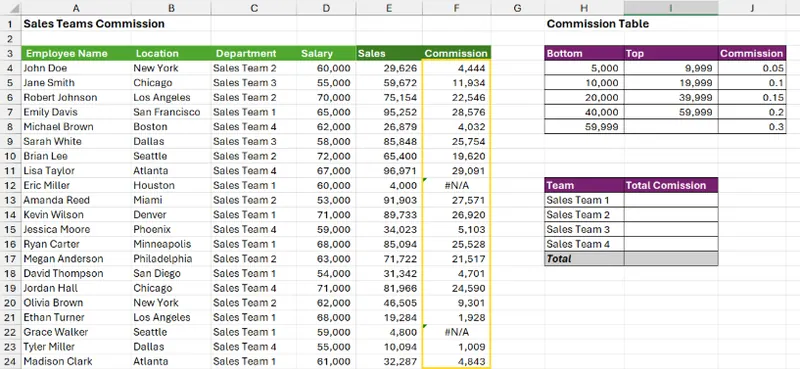Select the 'Department' header cell
800x369 pixels.
(254, 53)
